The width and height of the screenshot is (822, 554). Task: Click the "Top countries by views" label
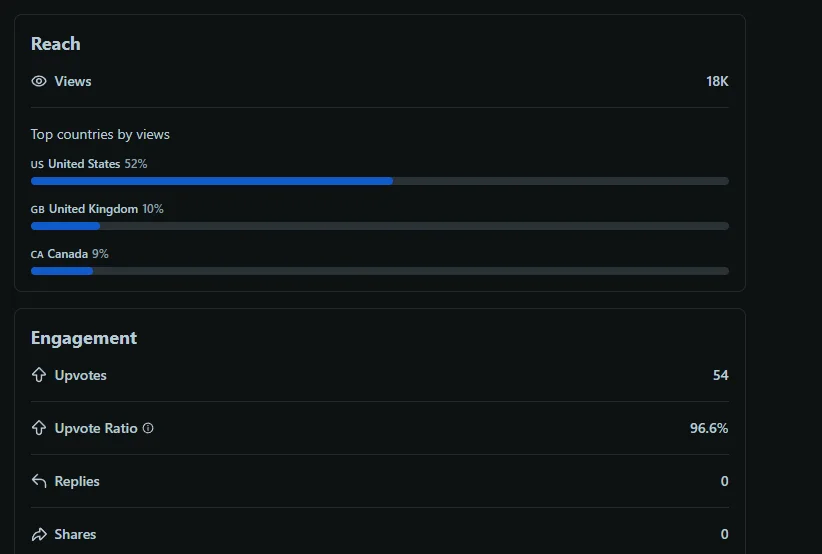(100, 134)
